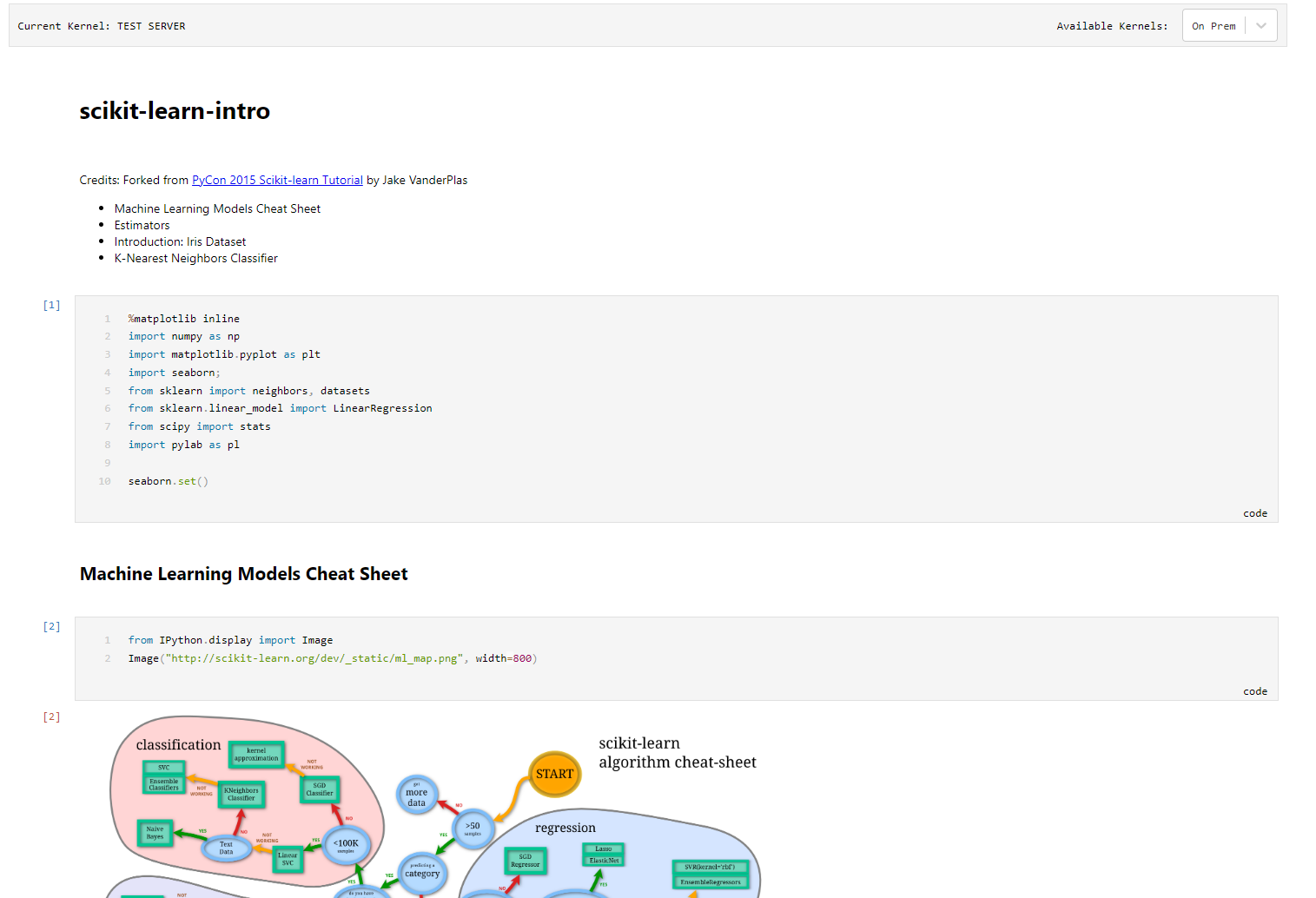The image size is (1316, 898).
Task: Click the kernel approximation box in diagram
Action: 257,755
